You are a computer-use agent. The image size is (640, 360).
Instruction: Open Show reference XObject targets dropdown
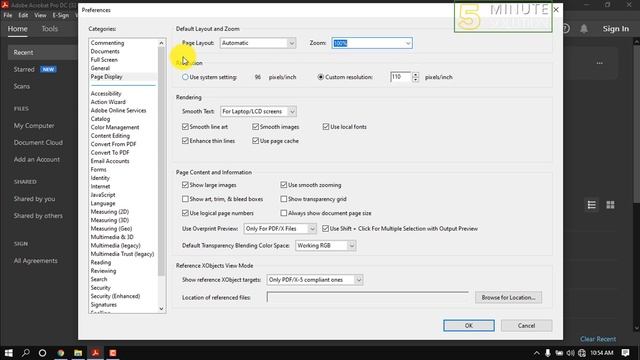315,280
